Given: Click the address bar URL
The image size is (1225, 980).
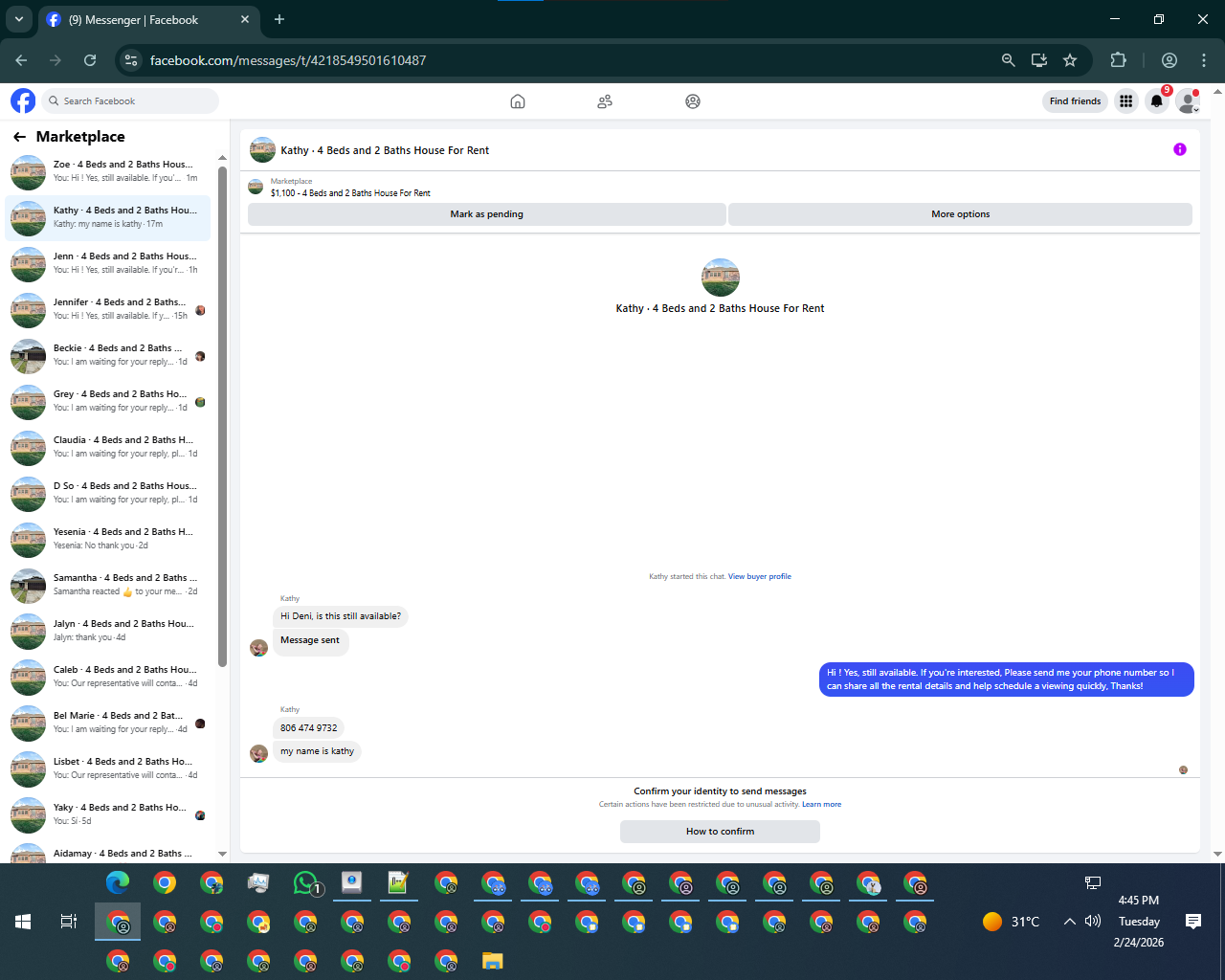Looking at the screenshot, I should pyautogui.click(x=288, y=60).
